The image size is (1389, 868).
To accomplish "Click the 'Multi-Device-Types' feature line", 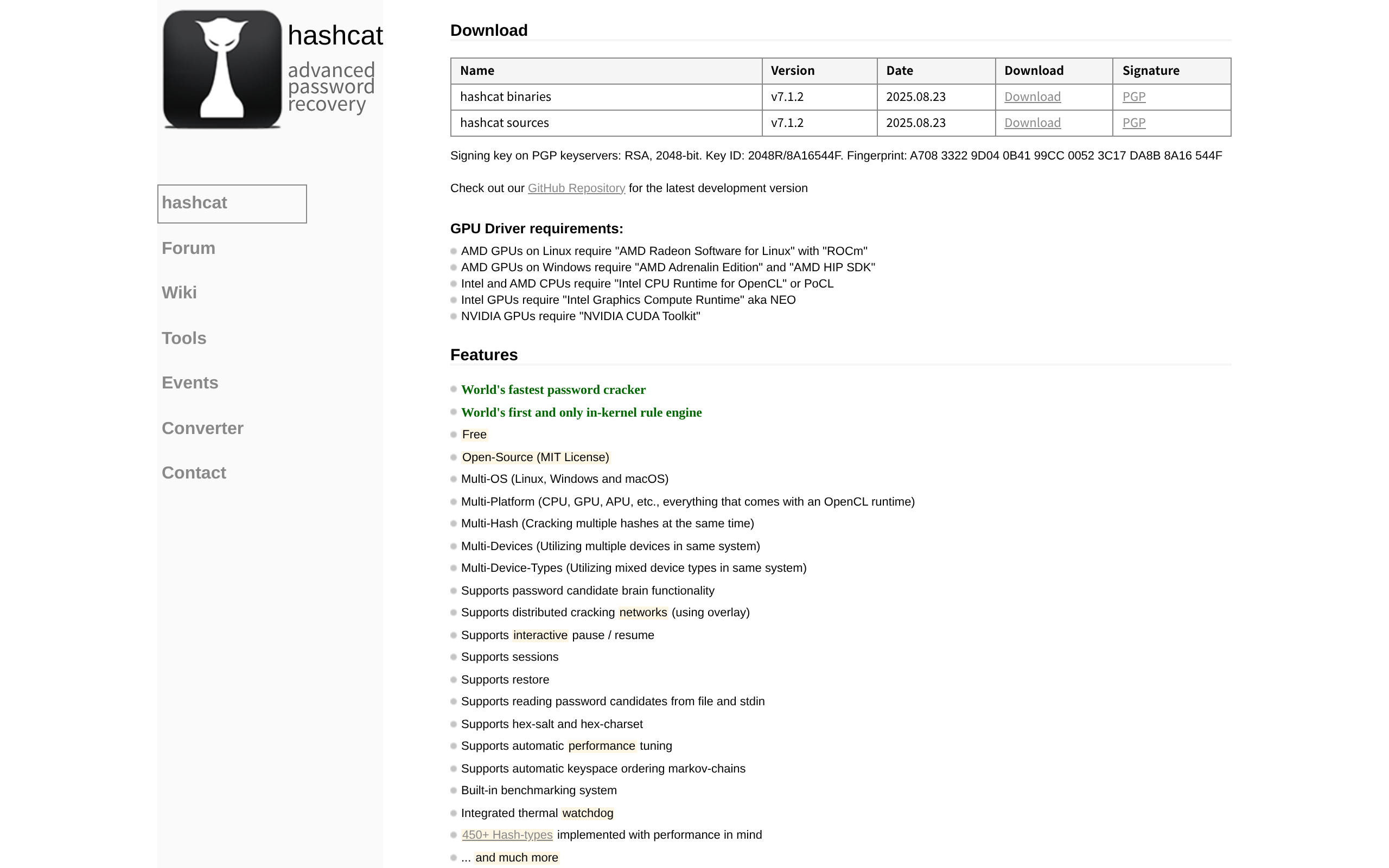I will 634,568.
